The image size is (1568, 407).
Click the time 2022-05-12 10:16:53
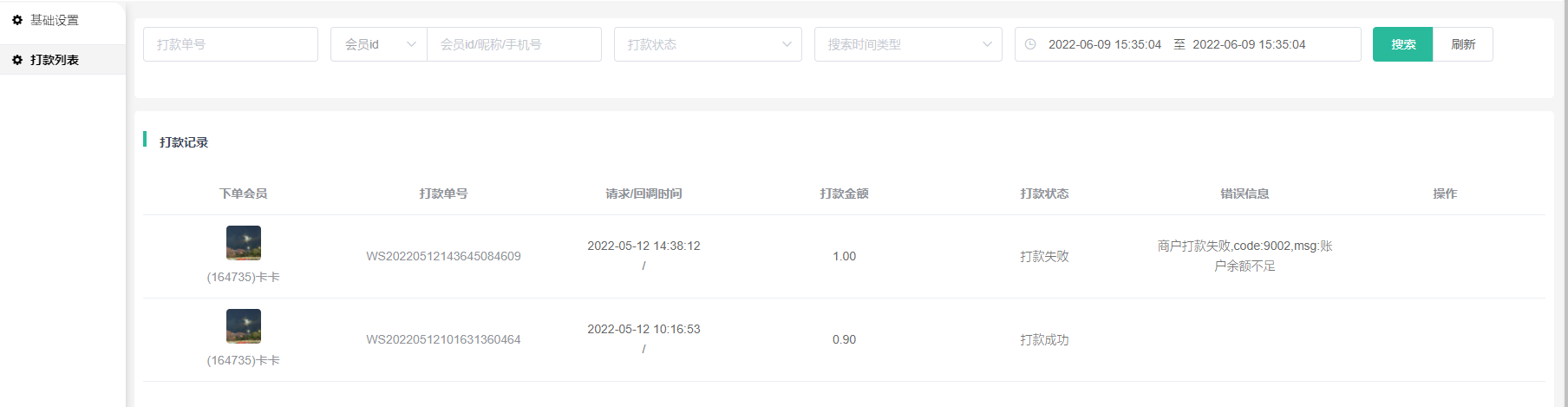pos(644,329)
